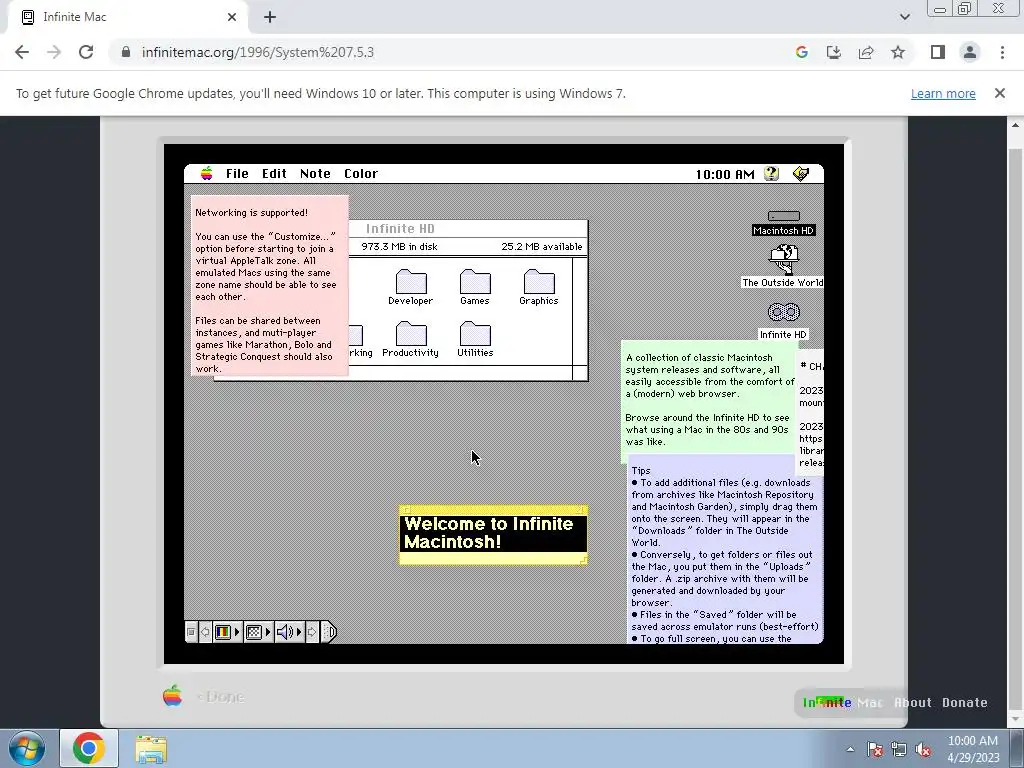Open Windows Explorer from taskbar

(x=152, y=748)
